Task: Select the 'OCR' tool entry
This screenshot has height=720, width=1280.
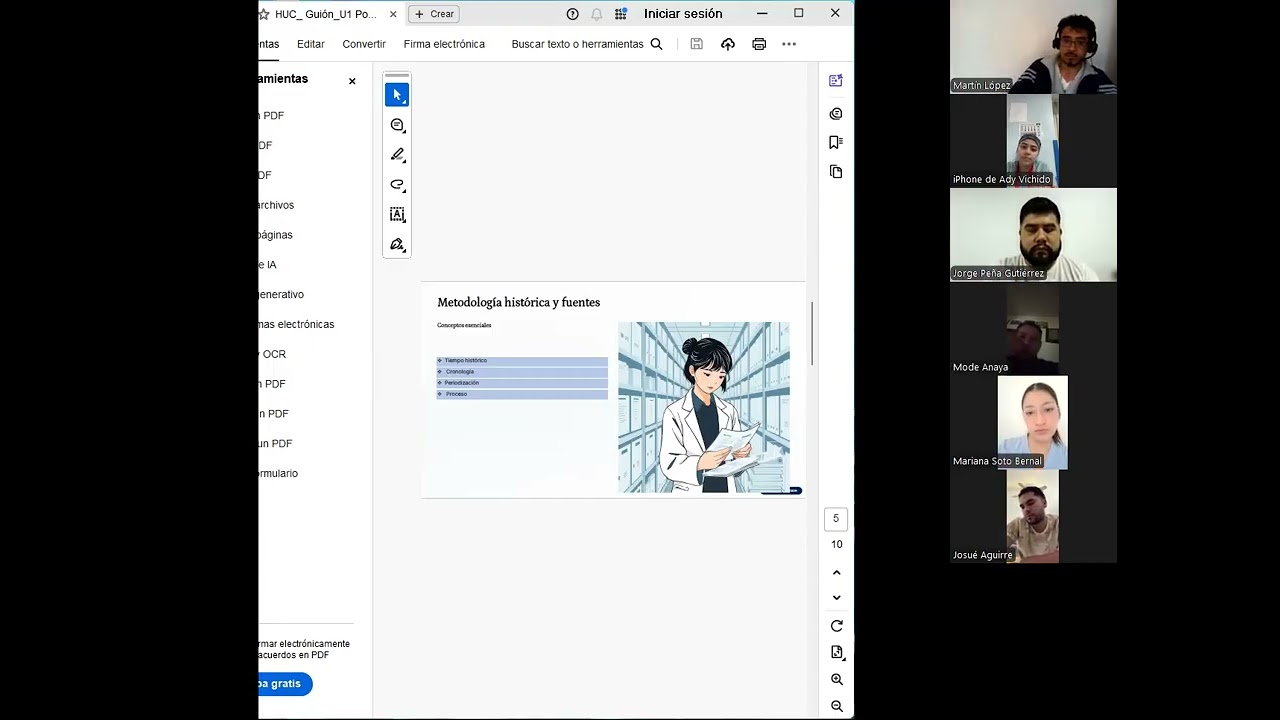Action: pyautogui.click(x=272, y=354)
